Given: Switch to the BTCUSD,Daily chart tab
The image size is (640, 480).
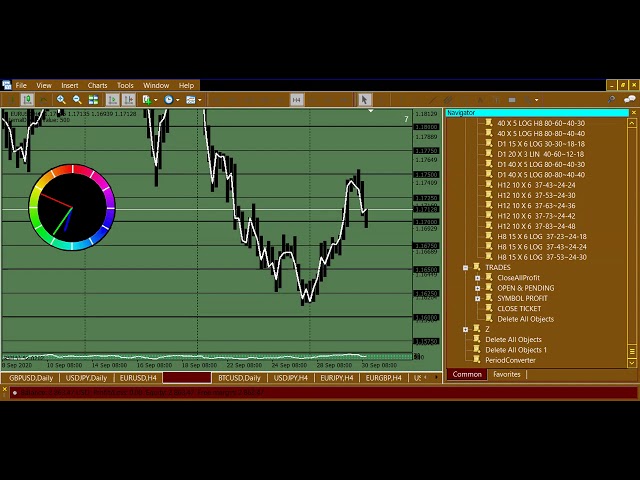Looking at the screenshot, I should tap(239, 378).
